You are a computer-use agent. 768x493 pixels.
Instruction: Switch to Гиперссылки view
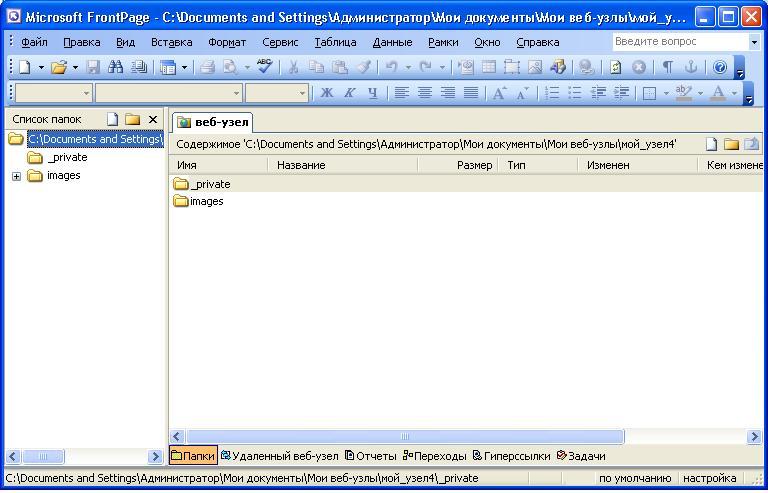(x=511, y=456)
